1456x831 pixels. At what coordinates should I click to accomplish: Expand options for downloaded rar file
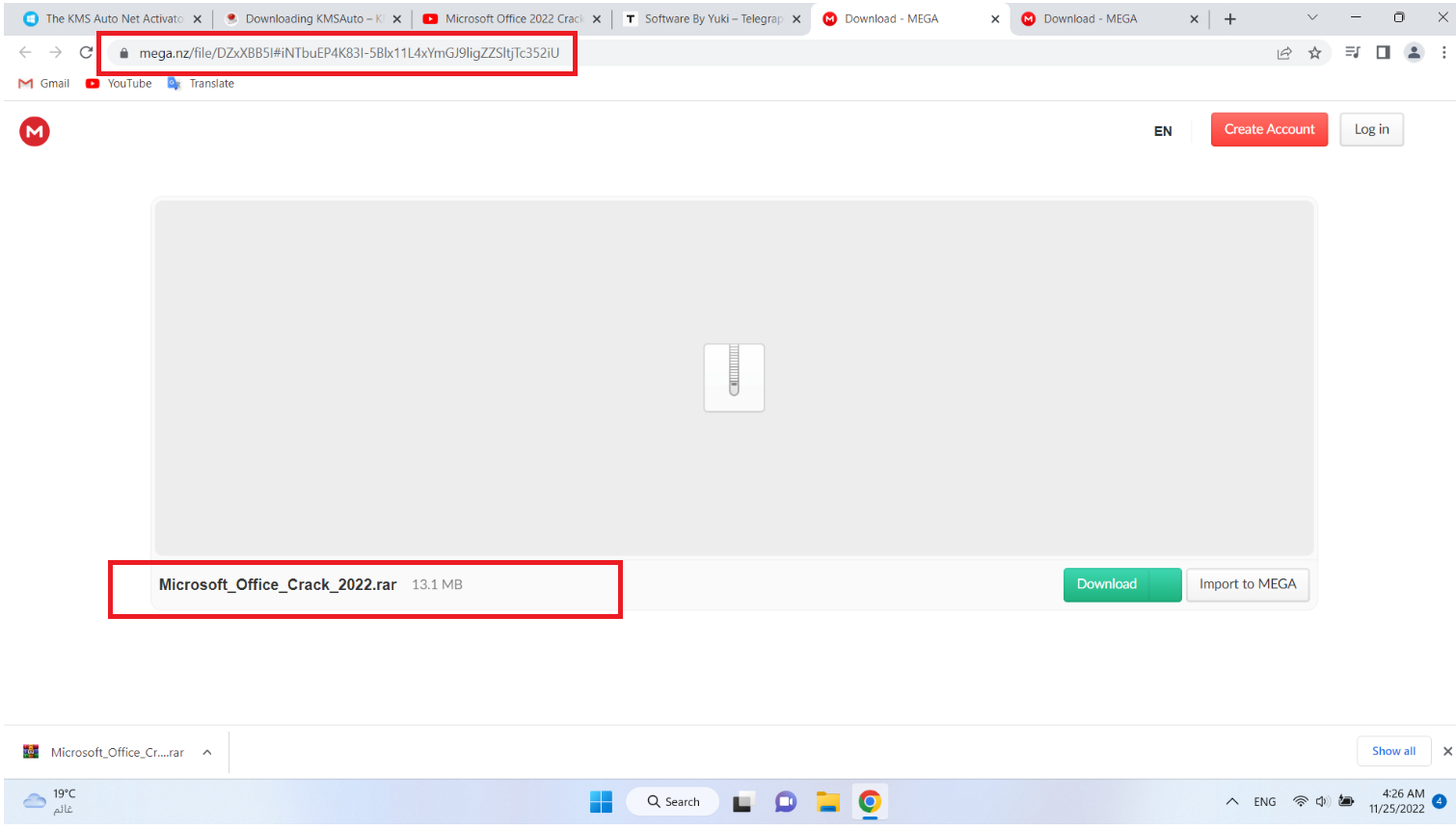207,753
